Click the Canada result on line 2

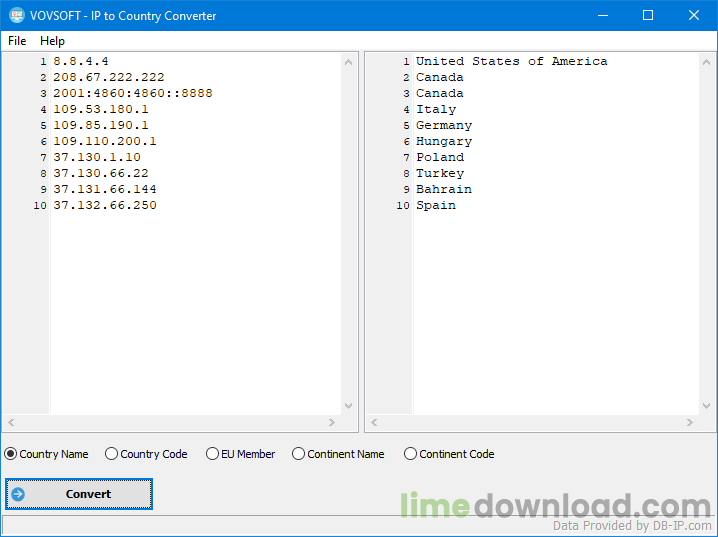point(440,77)
